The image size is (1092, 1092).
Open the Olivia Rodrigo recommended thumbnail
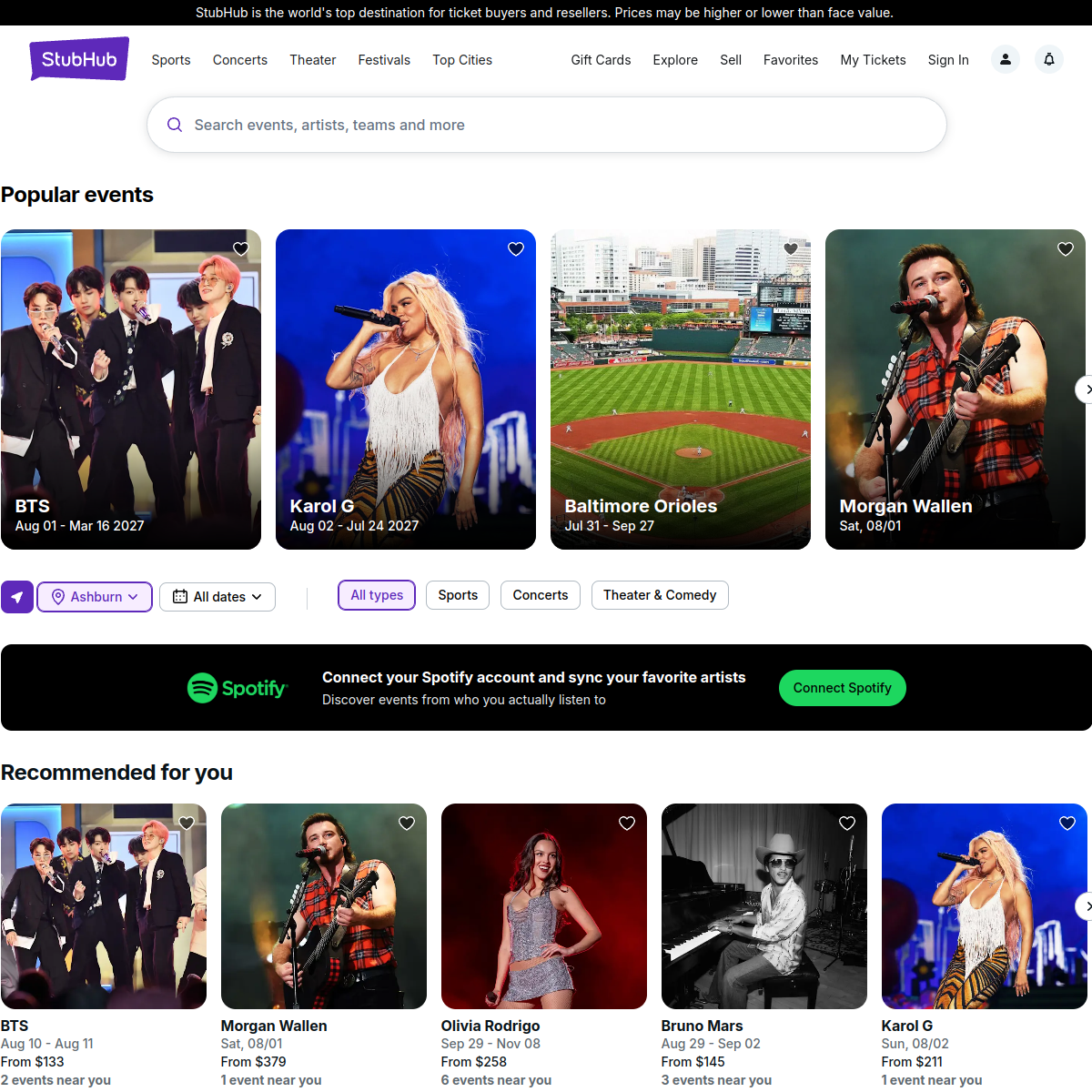(544, 906)
